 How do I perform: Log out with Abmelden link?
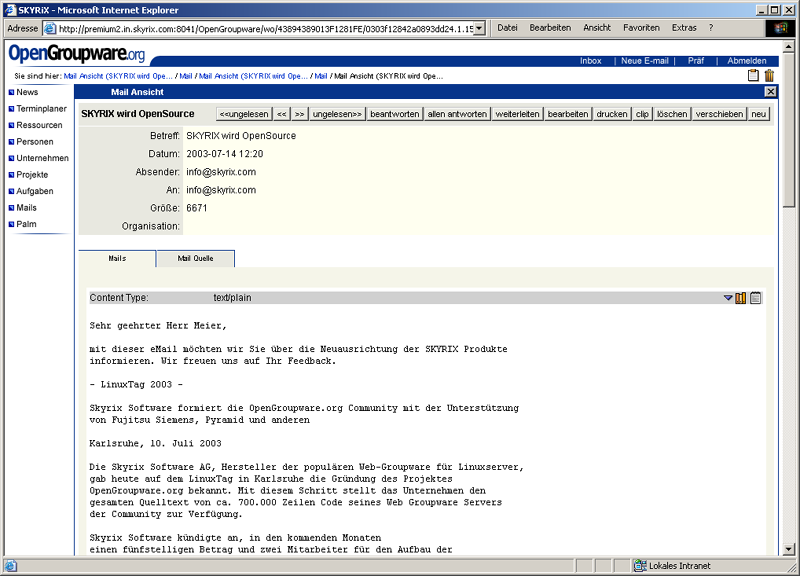click(x=747, y=61)
